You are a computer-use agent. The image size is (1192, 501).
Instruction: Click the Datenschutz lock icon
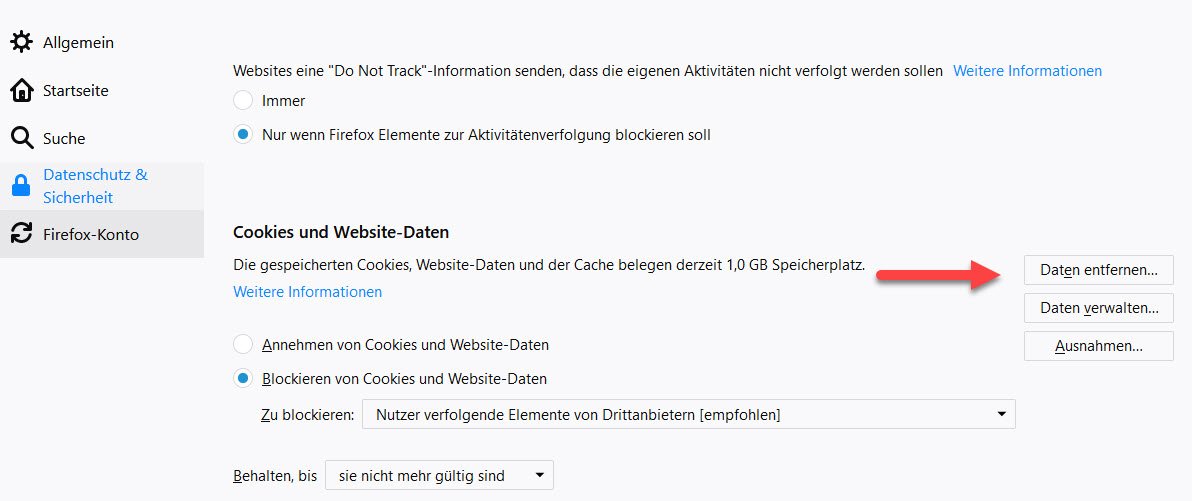21,186
